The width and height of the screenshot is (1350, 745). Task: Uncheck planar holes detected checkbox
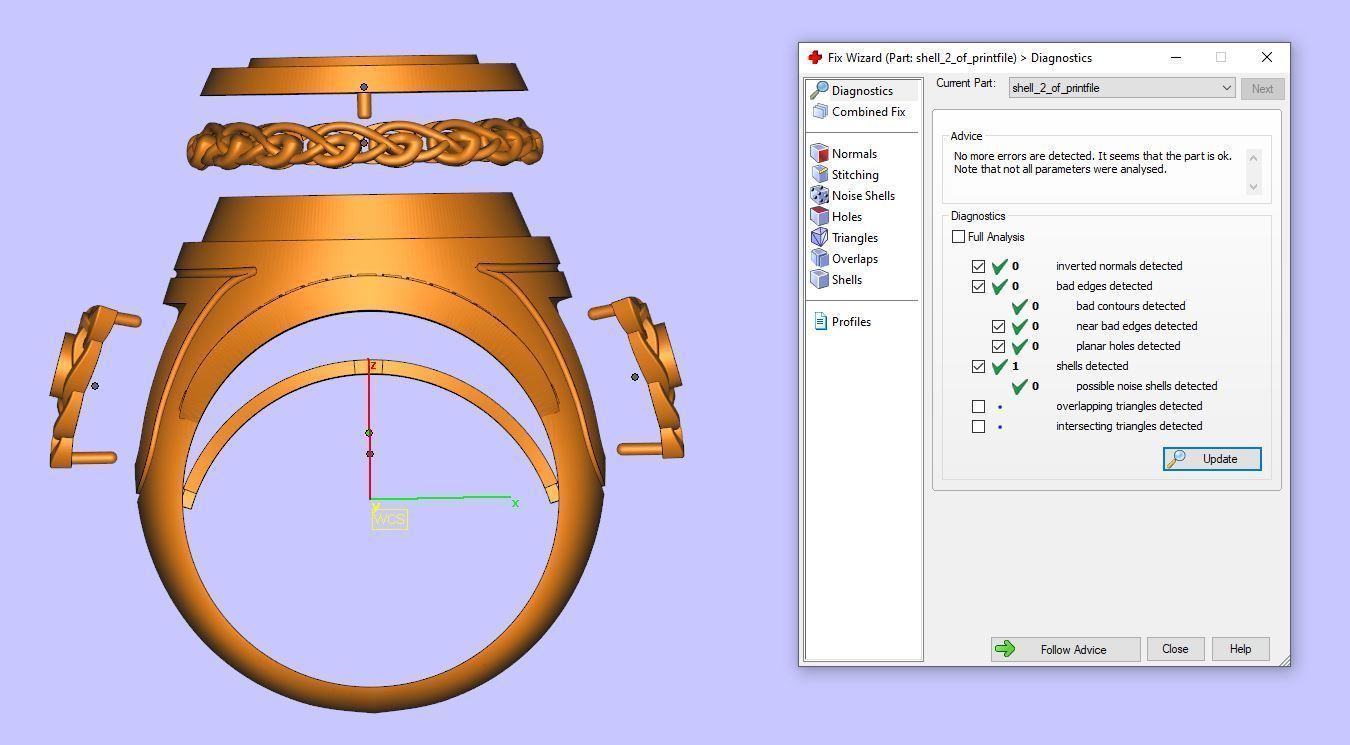click(x=998, y=346)
